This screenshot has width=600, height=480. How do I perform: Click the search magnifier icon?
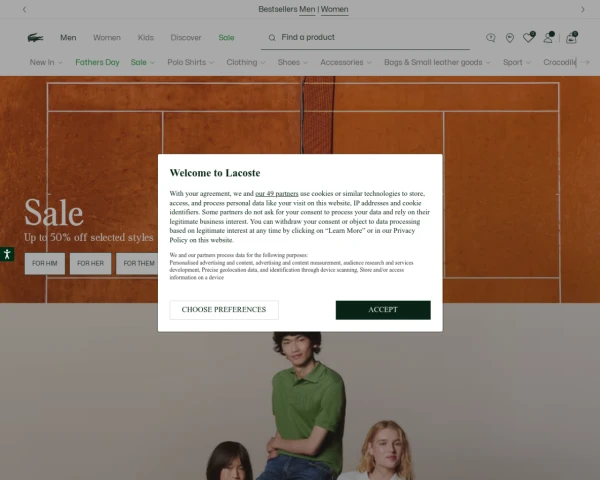[272, 38]
